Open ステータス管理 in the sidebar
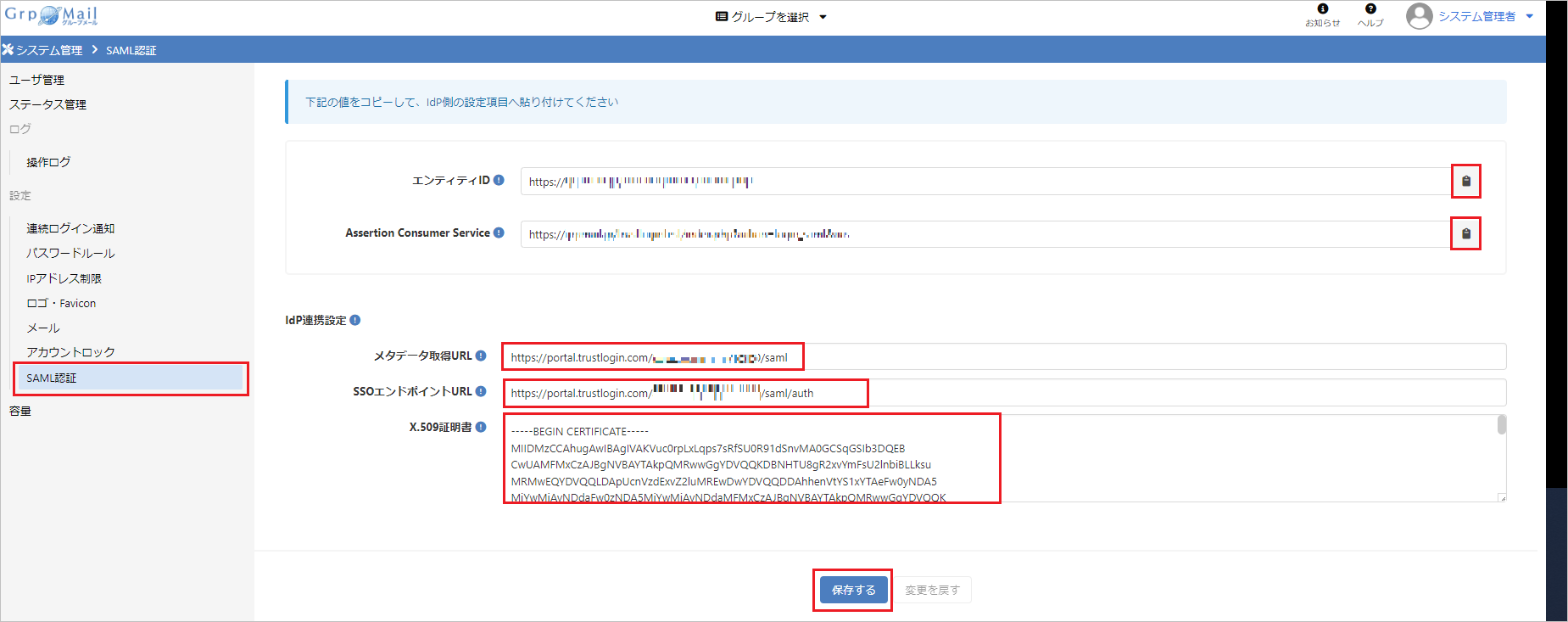 [x=47, y=104]
